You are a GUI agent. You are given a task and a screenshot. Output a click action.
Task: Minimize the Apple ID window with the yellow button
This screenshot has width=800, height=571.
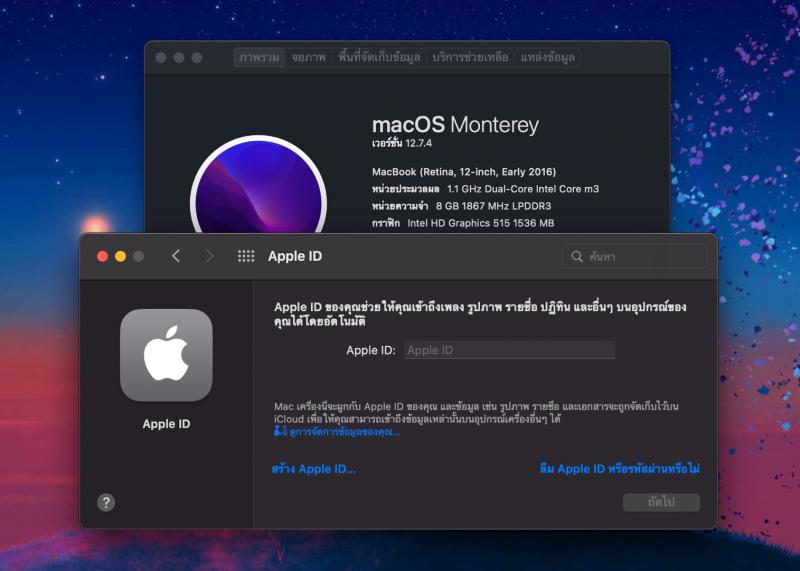120,256
